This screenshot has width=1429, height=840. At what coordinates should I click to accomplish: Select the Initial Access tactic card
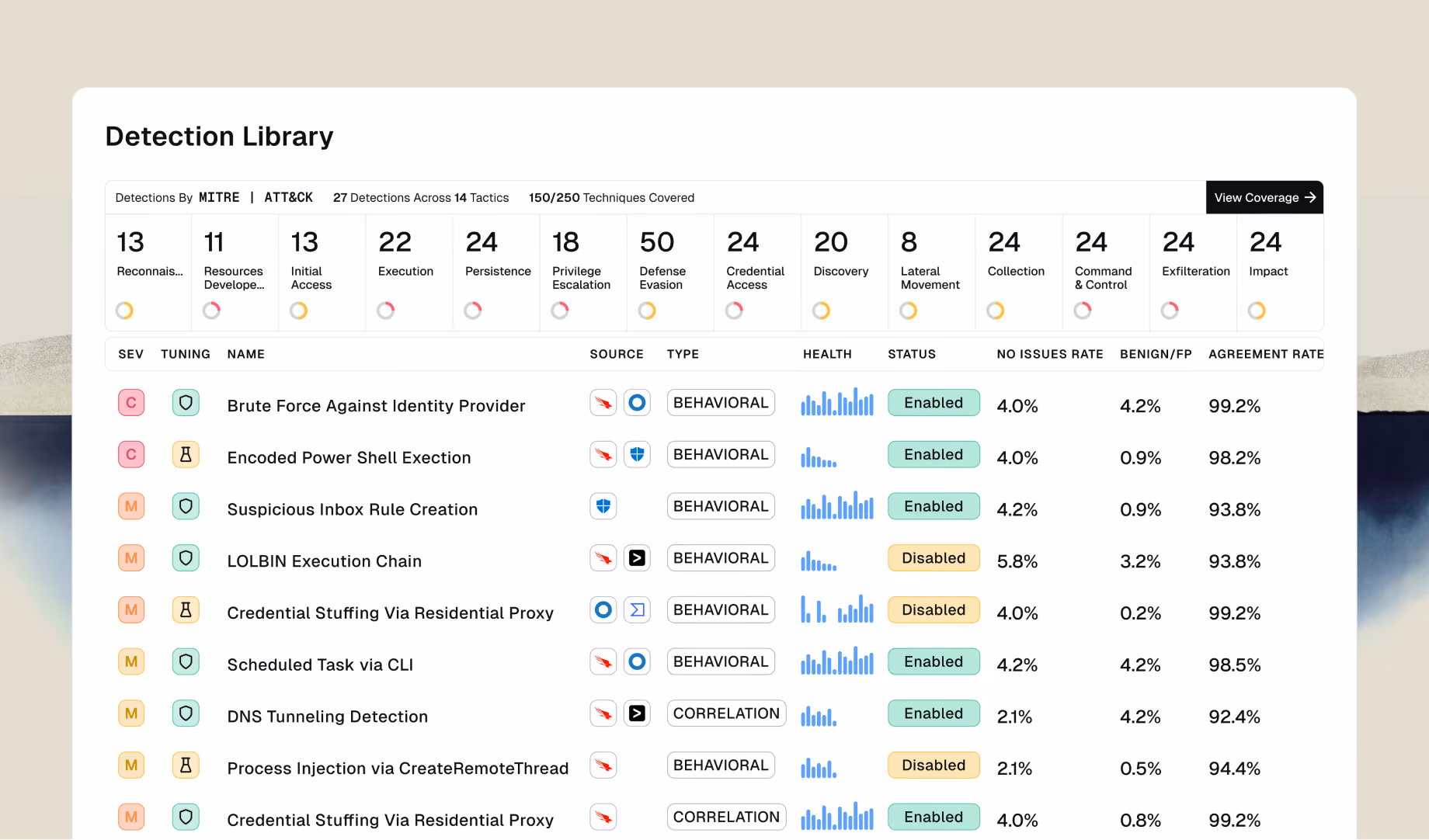[x=322, y=273]
